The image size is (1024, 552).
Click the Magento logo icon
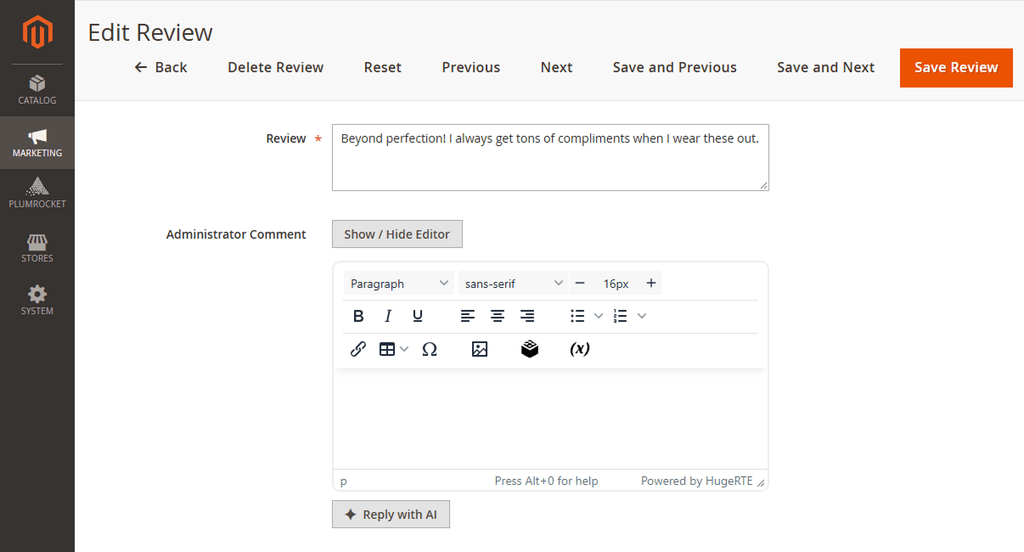pyautogui.click(x=37, y=31)
